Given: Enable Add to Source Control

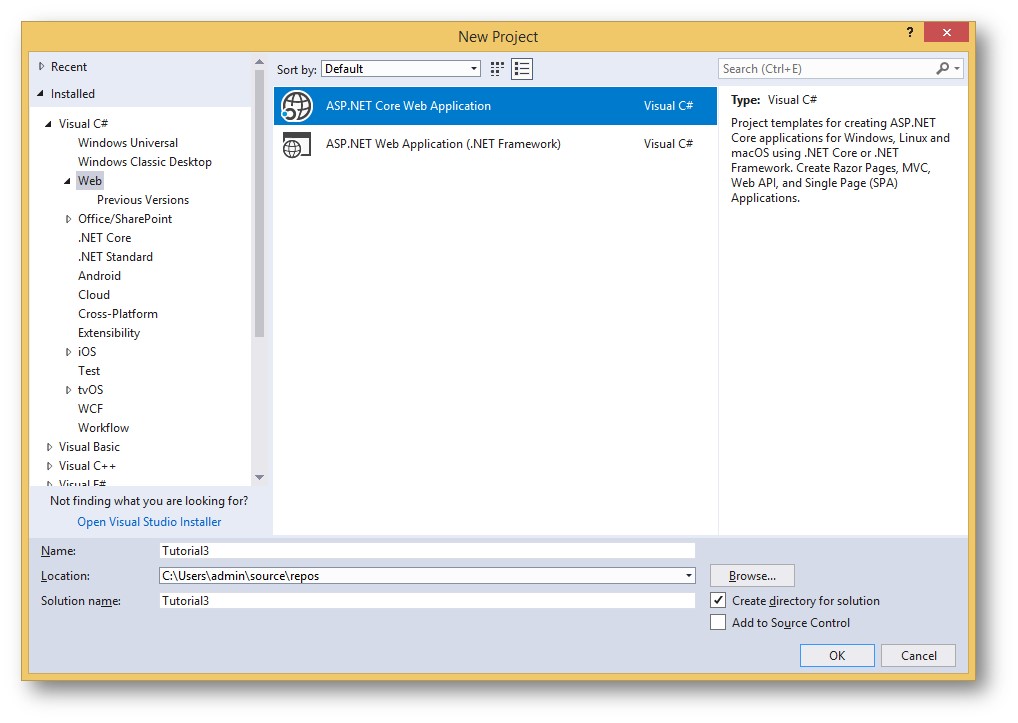Looking at the screenshot, I should (718, 622).
